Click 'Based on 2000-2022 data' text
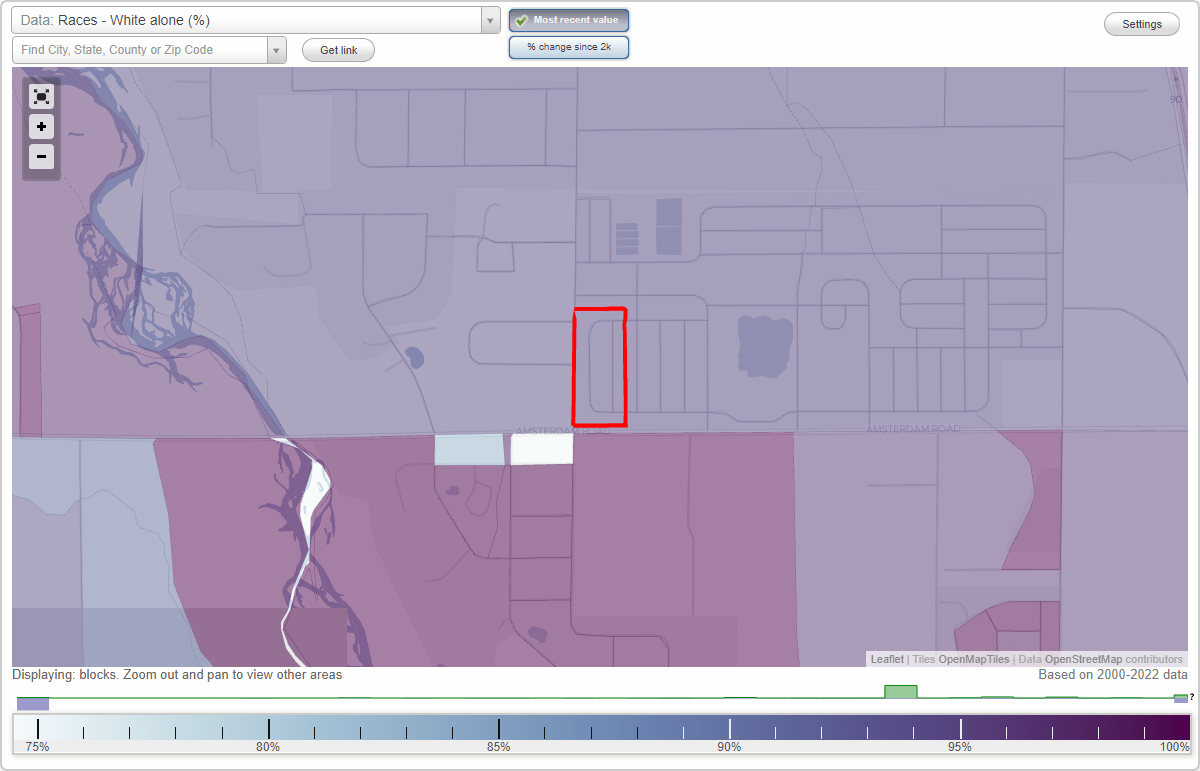1200x771 pixels. tap(1113, 675)
